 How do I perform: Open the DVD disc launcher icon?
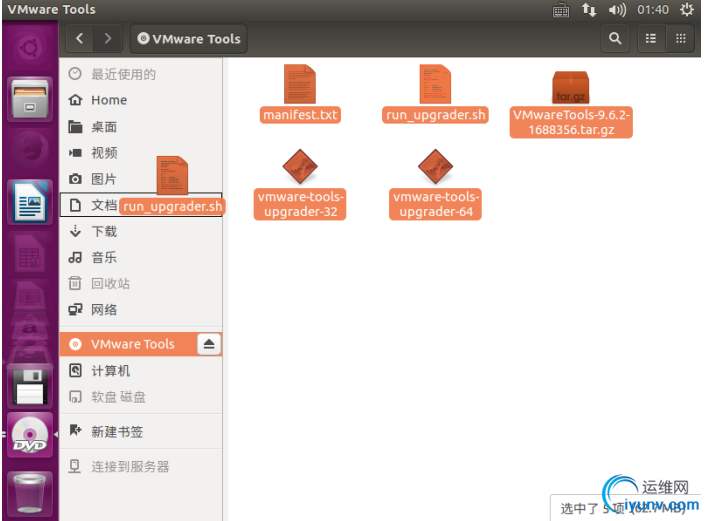[x=30, y=435]
